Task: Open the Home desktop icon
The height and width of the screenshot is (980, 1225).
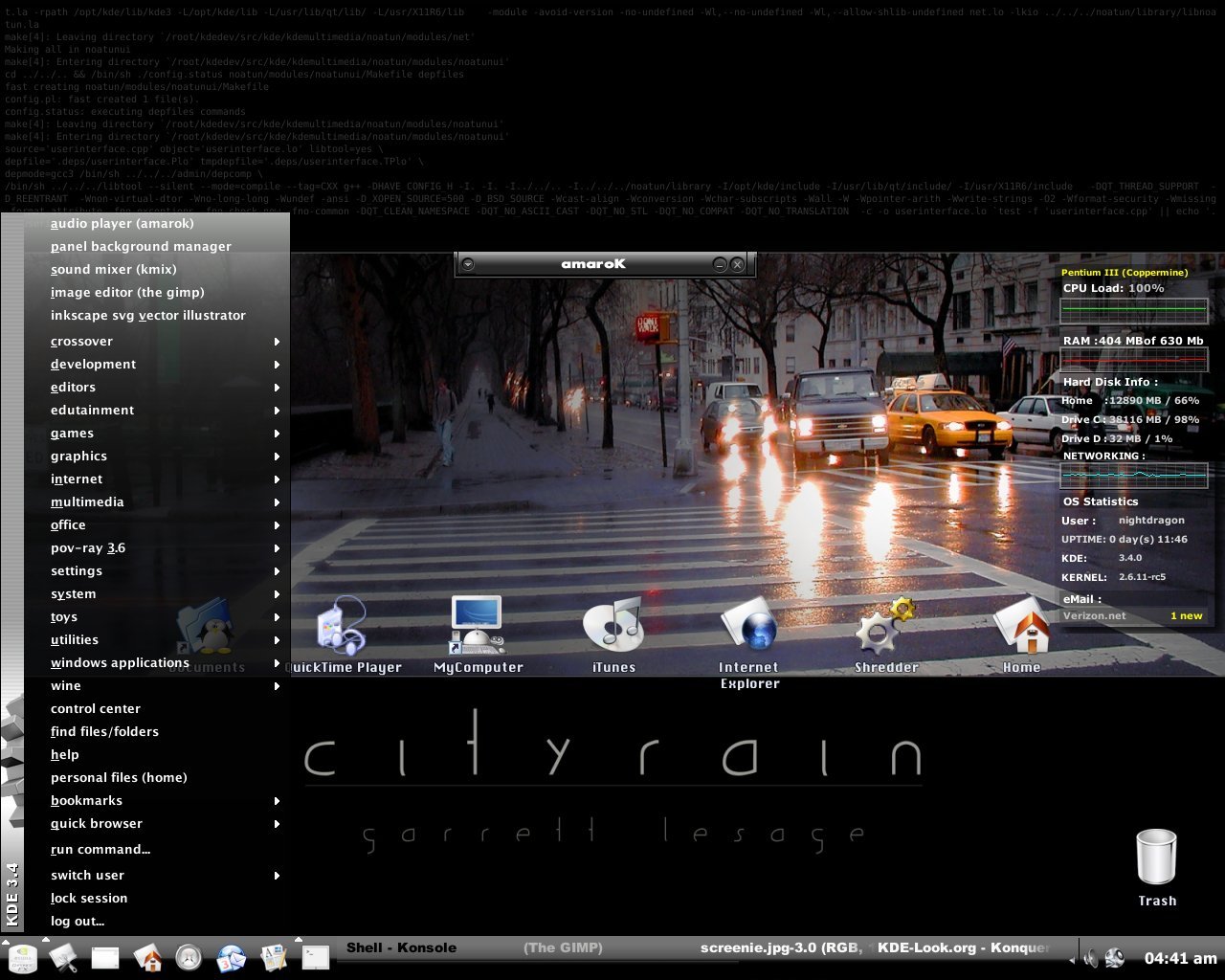Action: 1022,635
